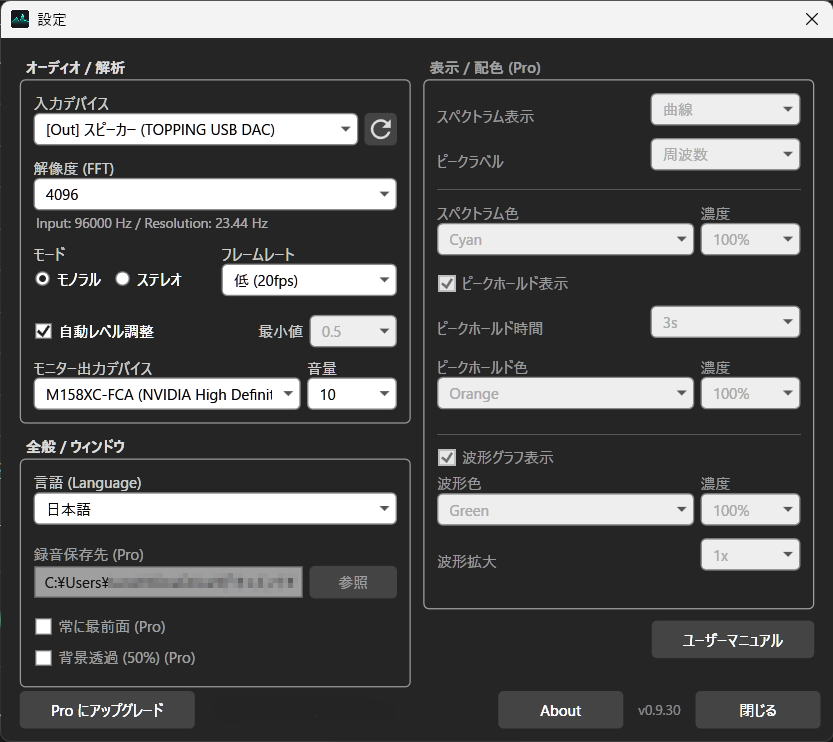Click the v0.9.30 version text

pyautogui.click(x=659, y=710)
